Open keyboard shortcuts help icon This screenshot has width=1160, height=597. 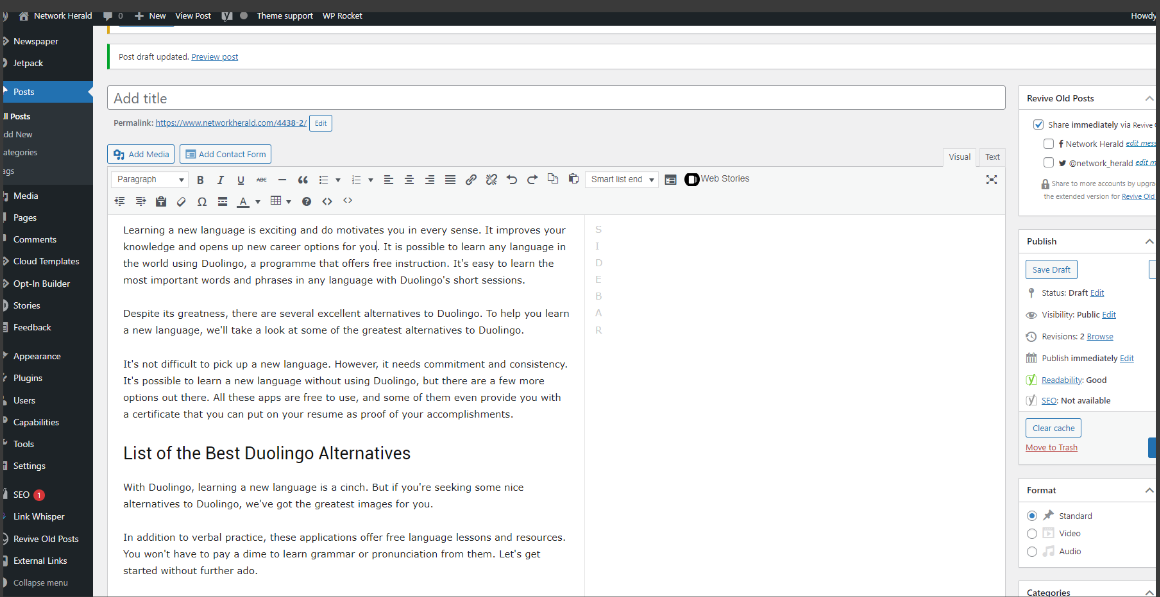306,201
